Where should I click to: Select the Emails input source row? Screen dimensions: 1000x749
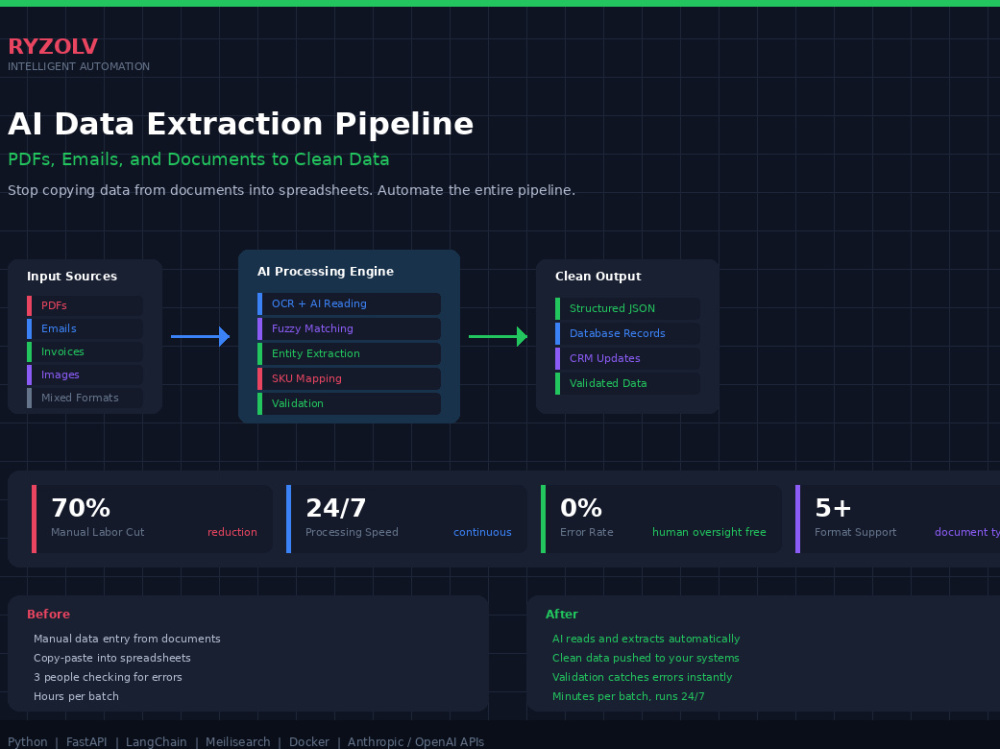coord(85,329)
